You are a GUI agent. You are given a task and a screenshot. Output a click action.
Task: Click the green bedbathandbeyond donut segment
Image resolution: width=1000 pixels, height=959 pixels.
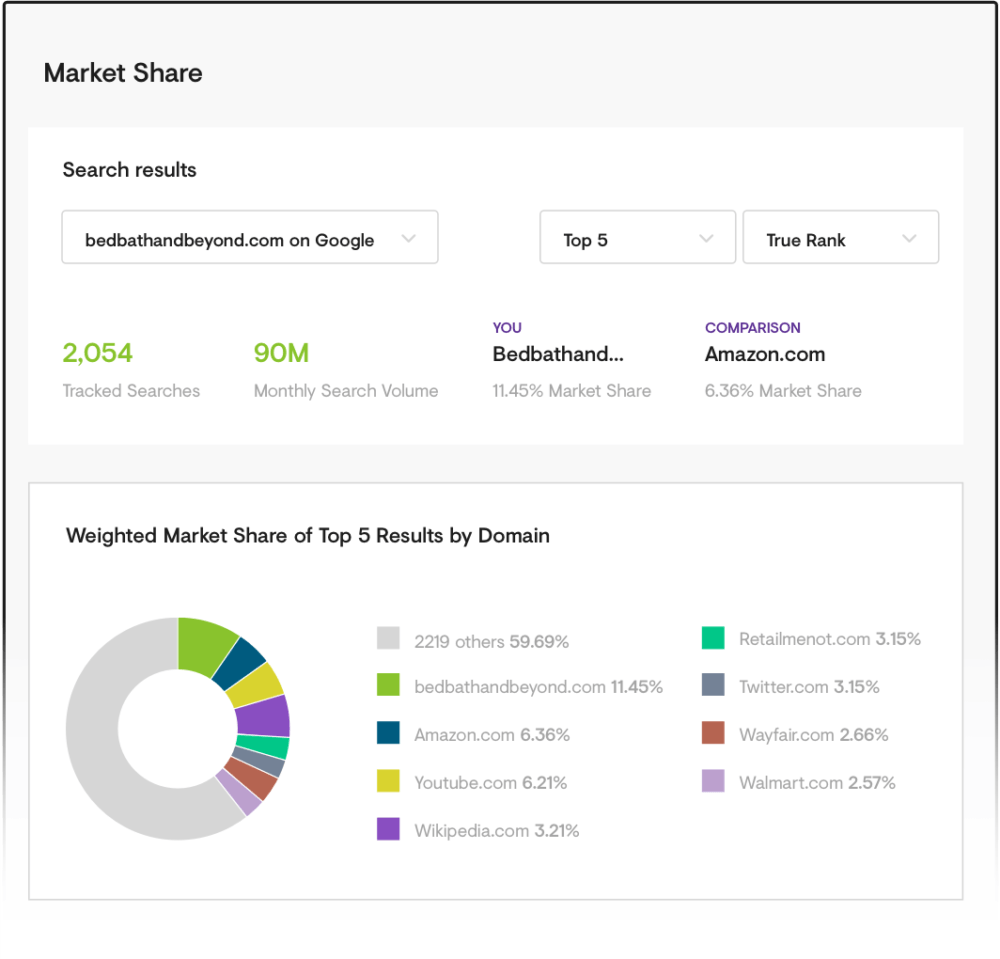(x=204, y=645)
